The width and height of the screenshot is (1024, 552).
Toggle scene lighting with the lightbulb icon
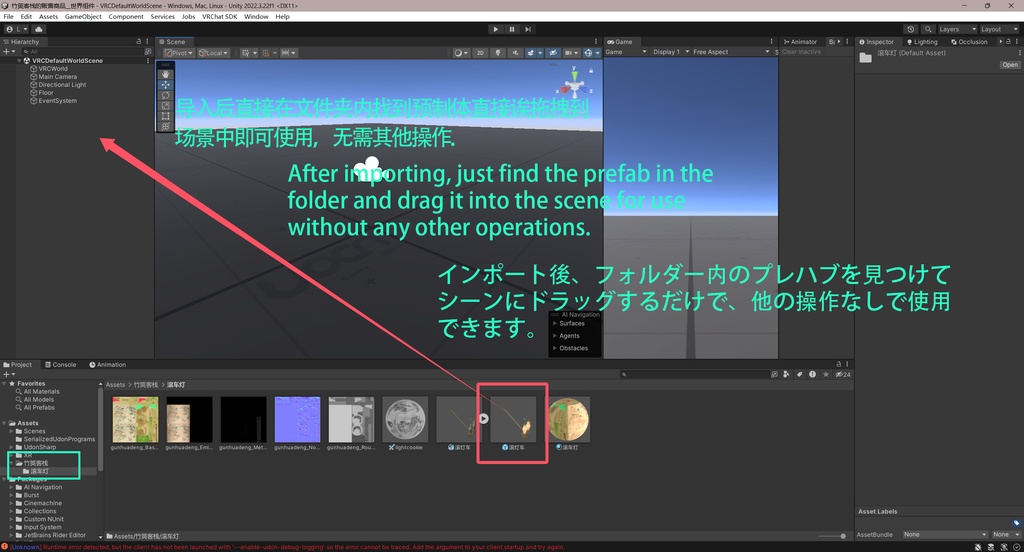pyautogui.click(x=498, y=53)
